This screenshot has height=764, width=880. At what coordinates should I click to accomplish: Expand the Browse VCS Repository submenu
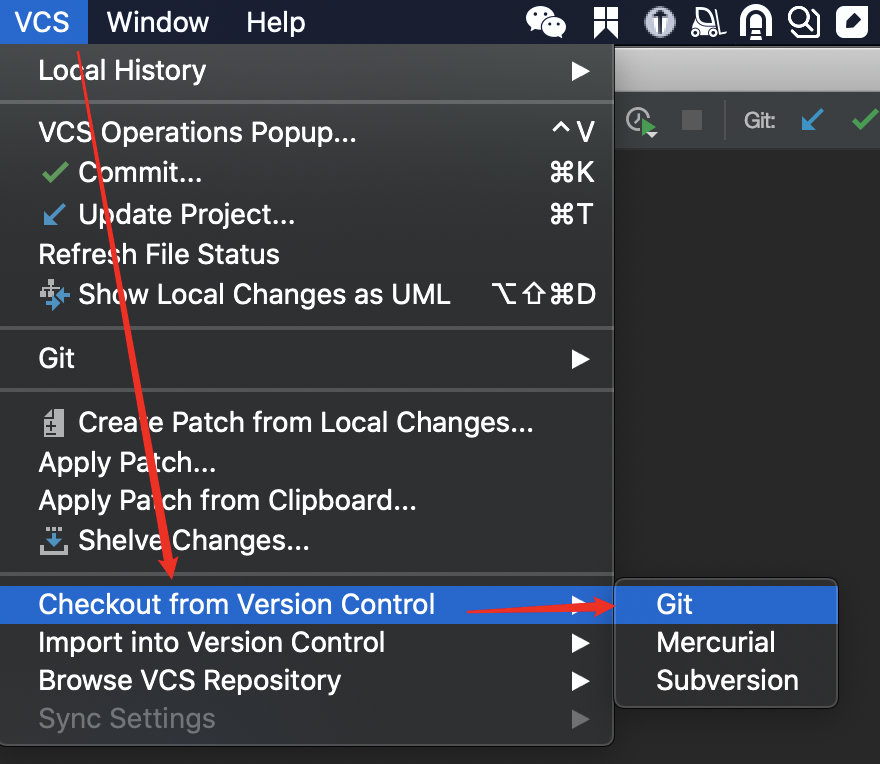[x=580, y=680]
